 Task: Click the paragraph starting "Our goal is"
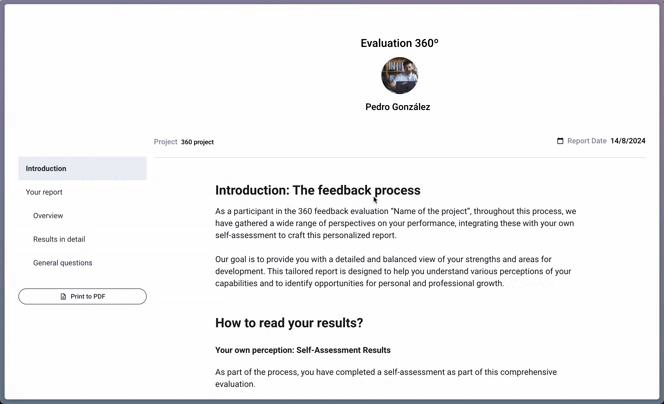pos(393,271)
